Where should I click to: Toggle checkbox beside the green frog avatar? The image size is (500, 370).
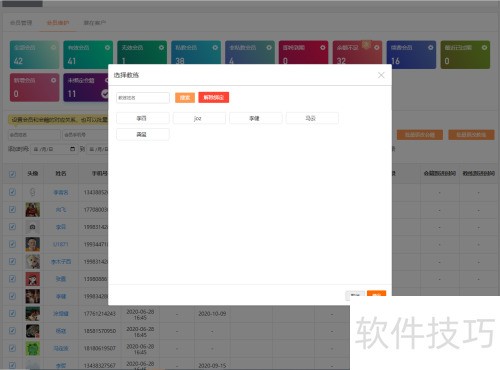point(12,348)
